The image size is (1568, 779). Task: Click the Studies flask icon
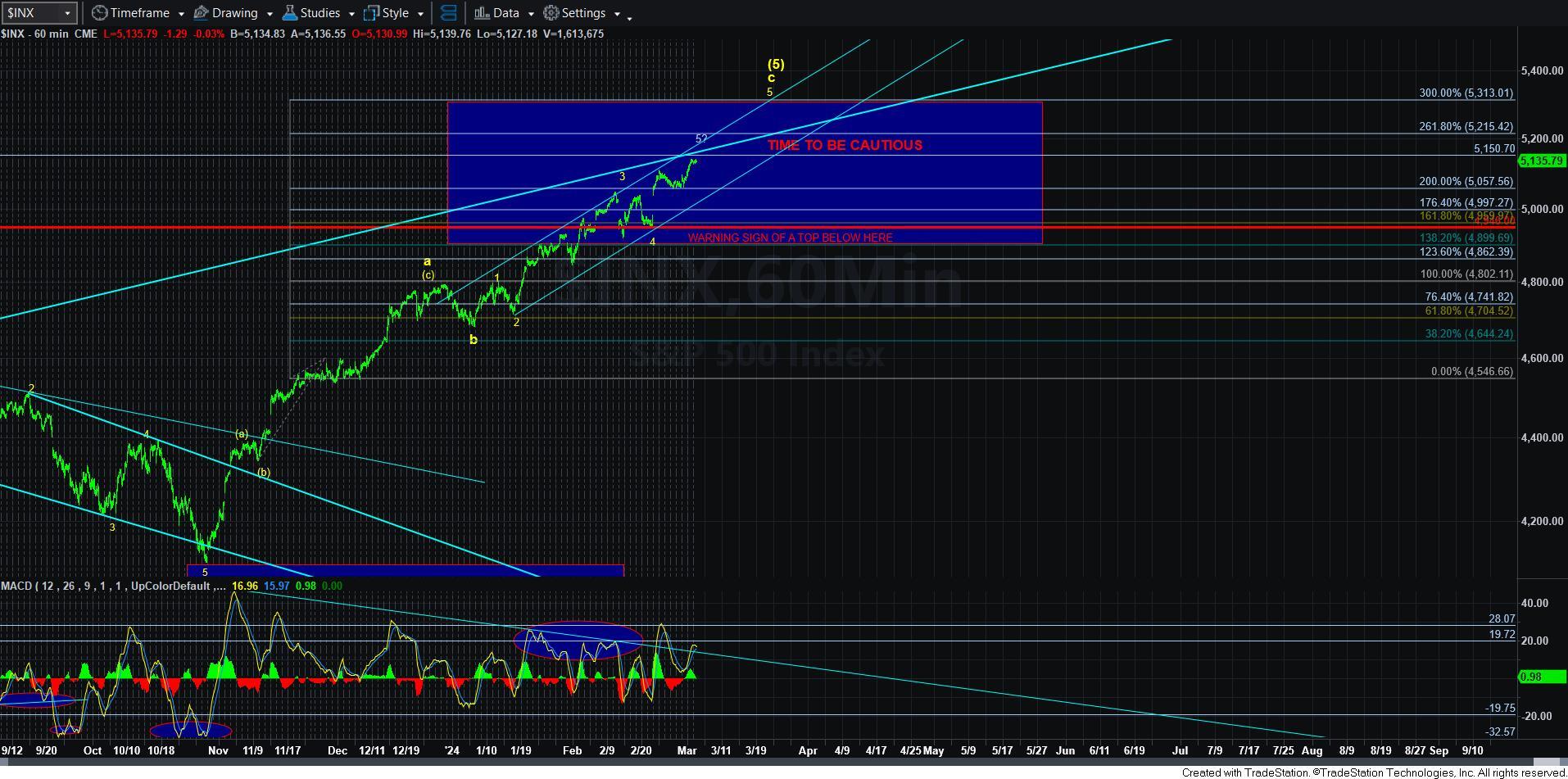pos(289,13)
